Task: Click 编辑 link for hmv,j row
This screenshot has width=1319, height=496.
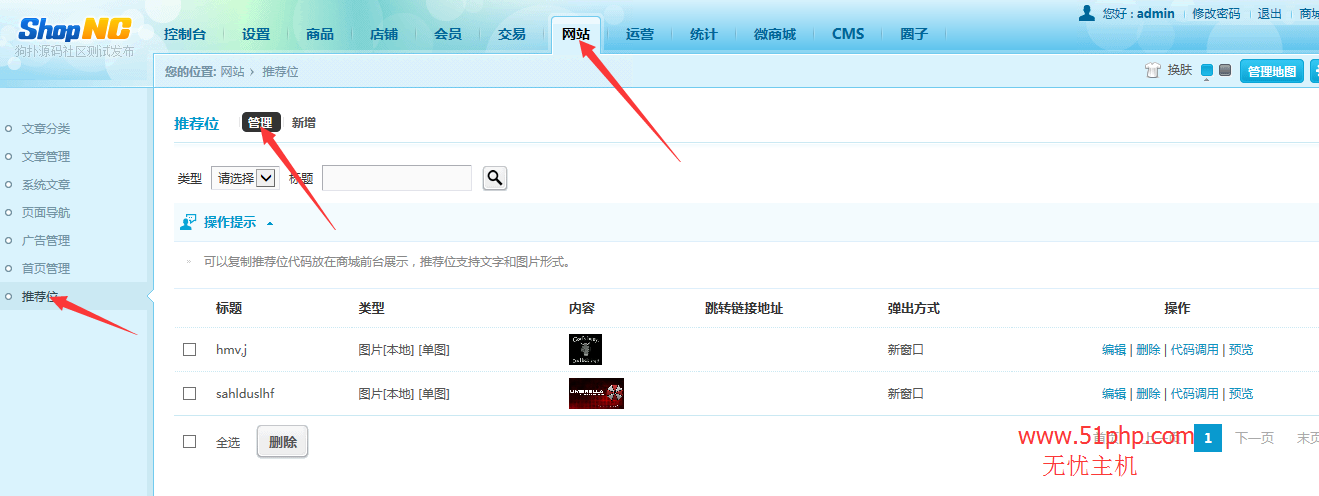Action: click(1114, 350)
